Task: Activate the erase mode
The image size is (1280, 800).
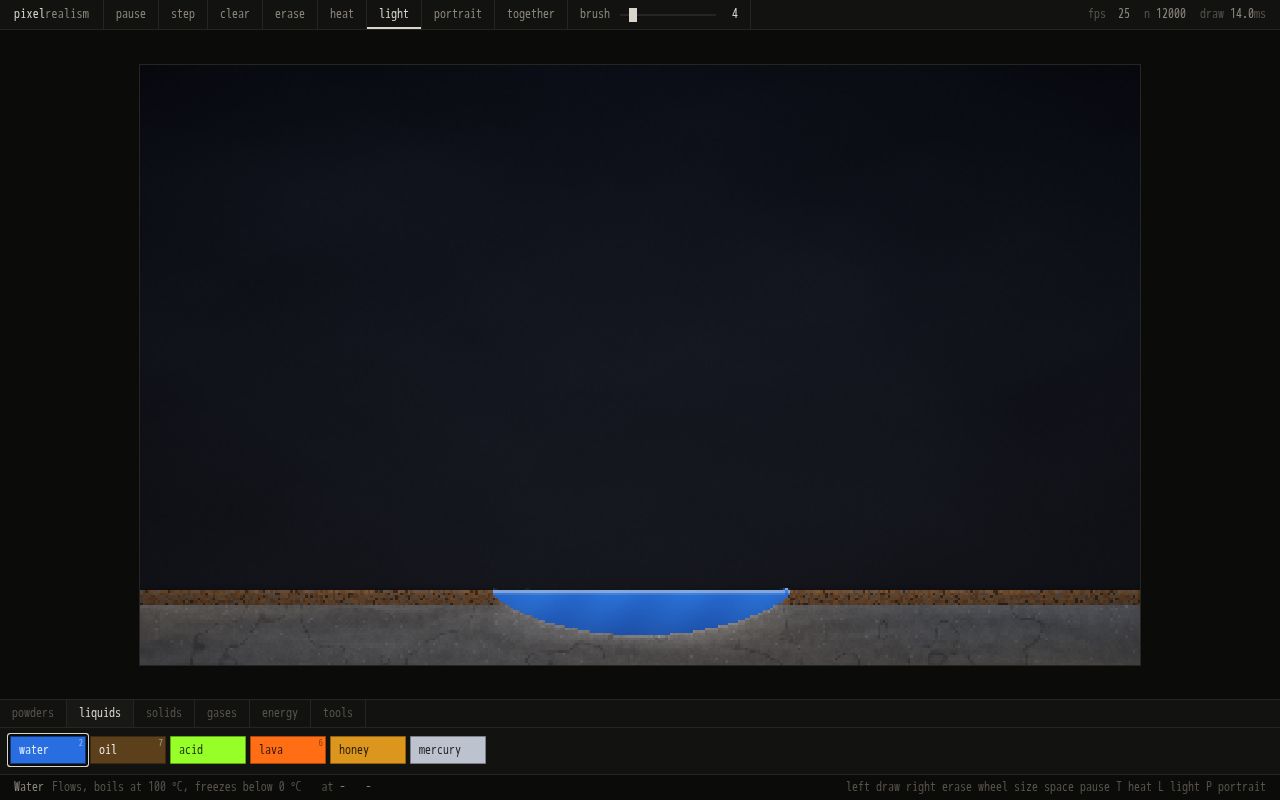Action: [290, 14]
